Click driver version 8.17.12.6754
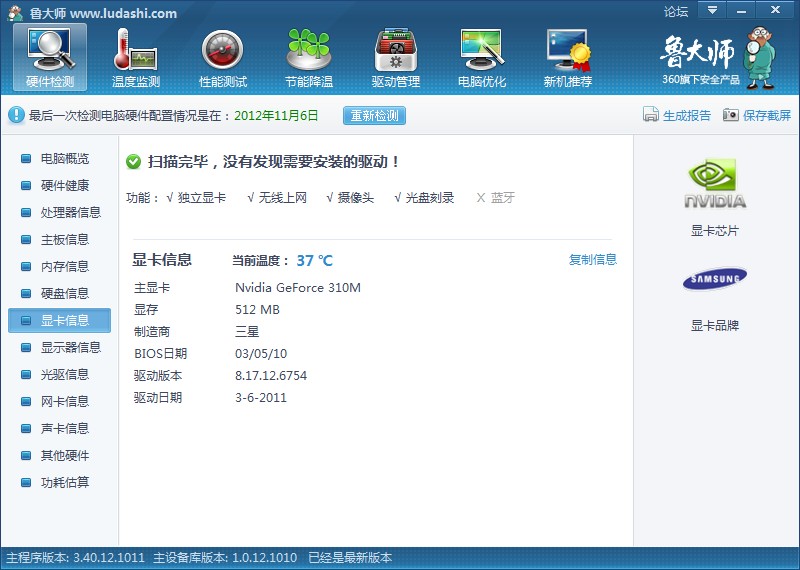The image size is (800, 570). (271, 376)
